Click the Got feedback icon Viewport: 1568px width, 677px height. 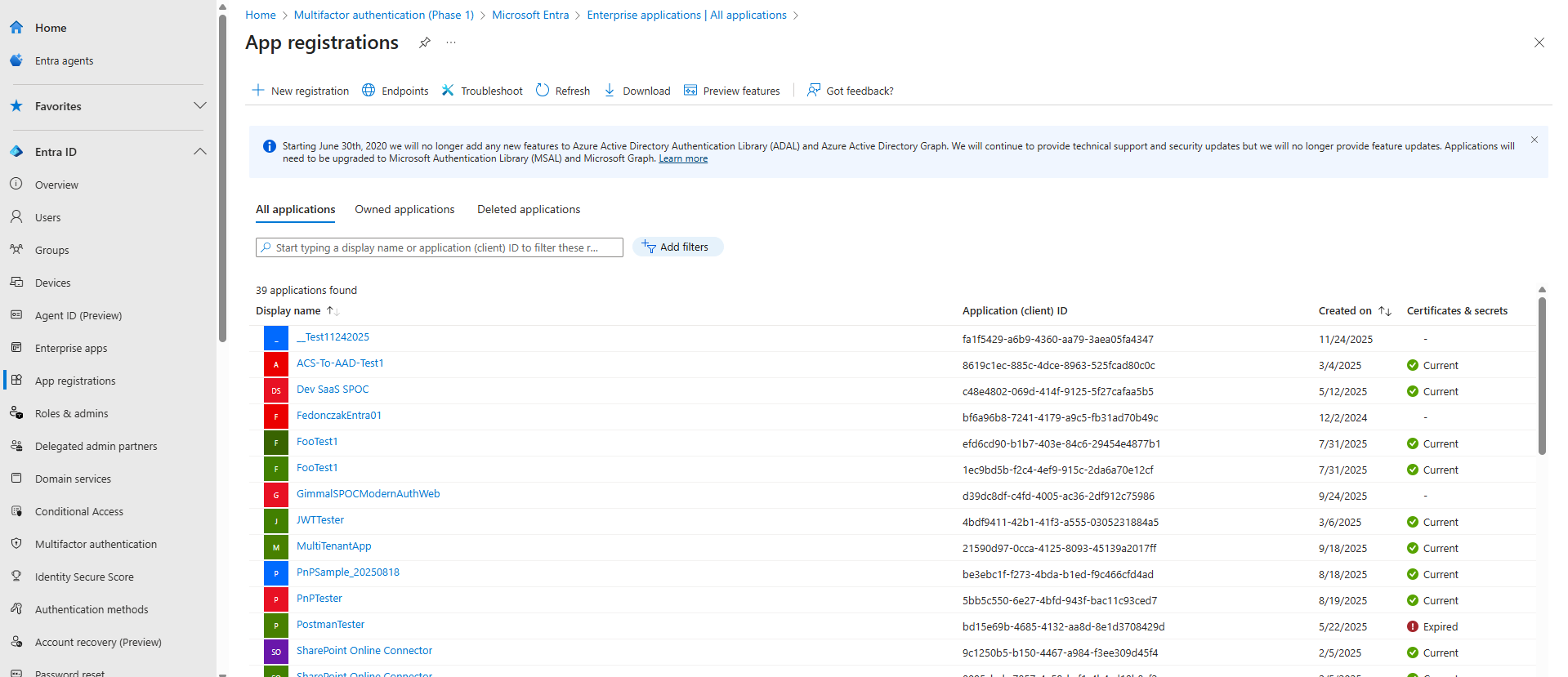pos(814,91)
